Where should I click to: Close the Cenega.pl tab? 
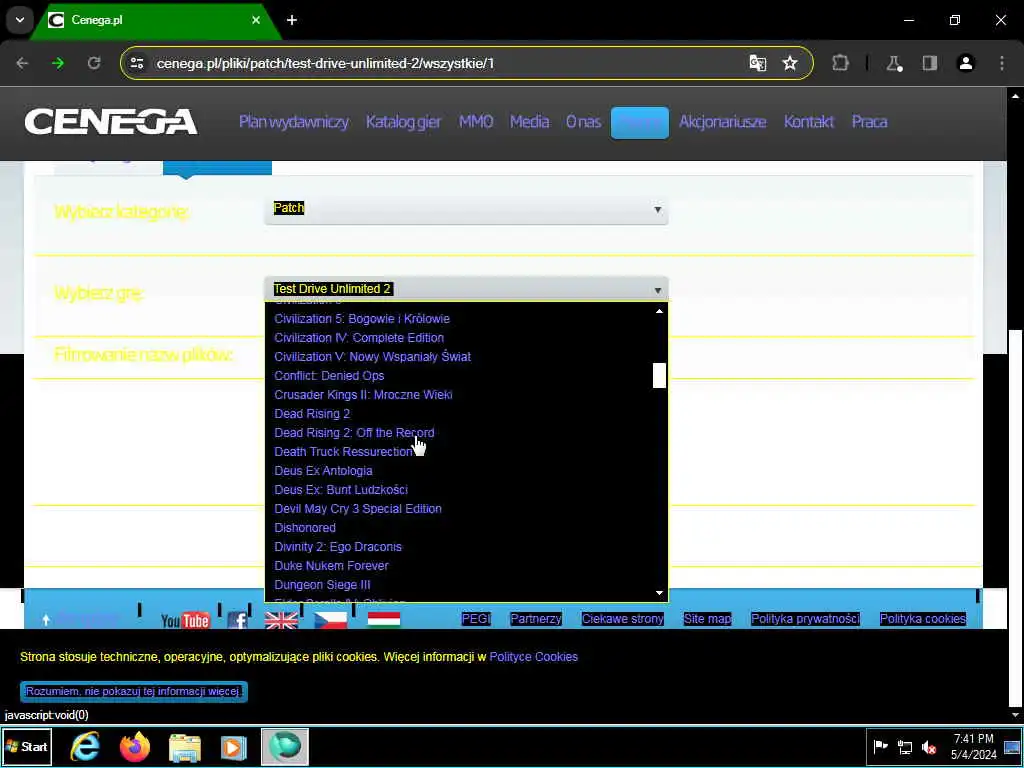click(x=256, y=20)
